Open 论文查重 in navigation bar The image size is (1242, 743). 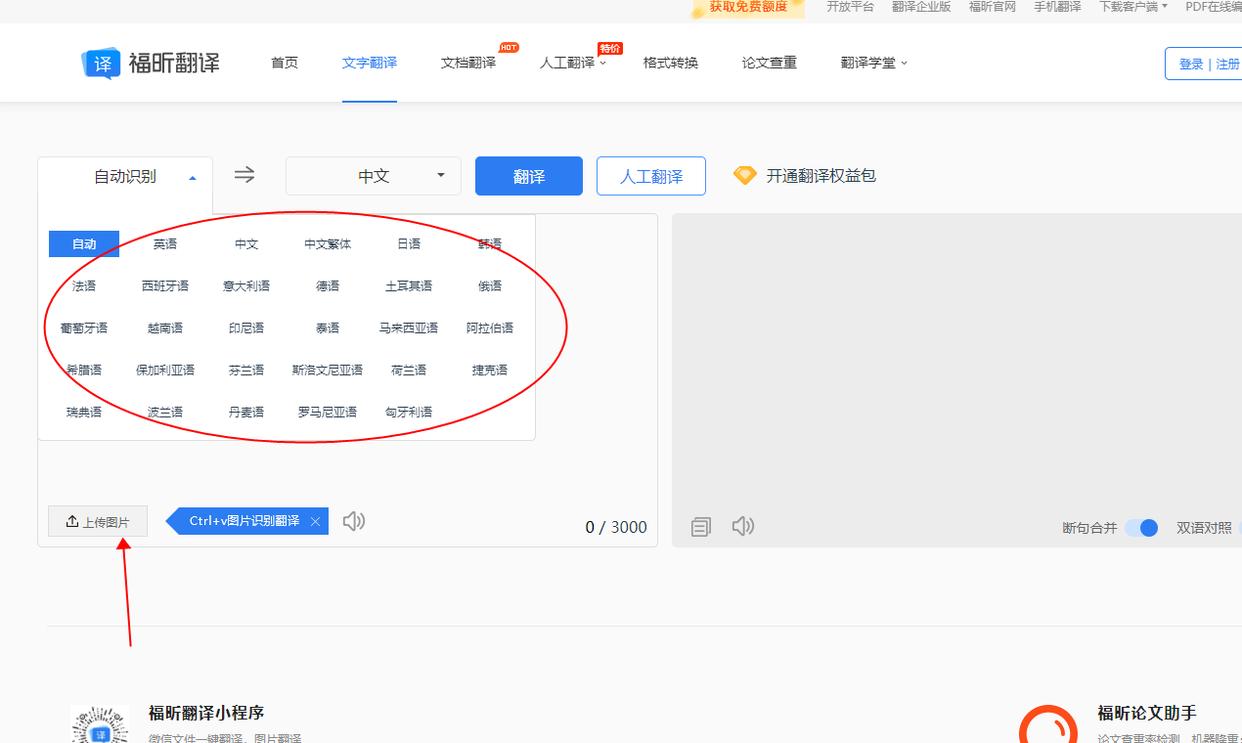click(769, 63)
